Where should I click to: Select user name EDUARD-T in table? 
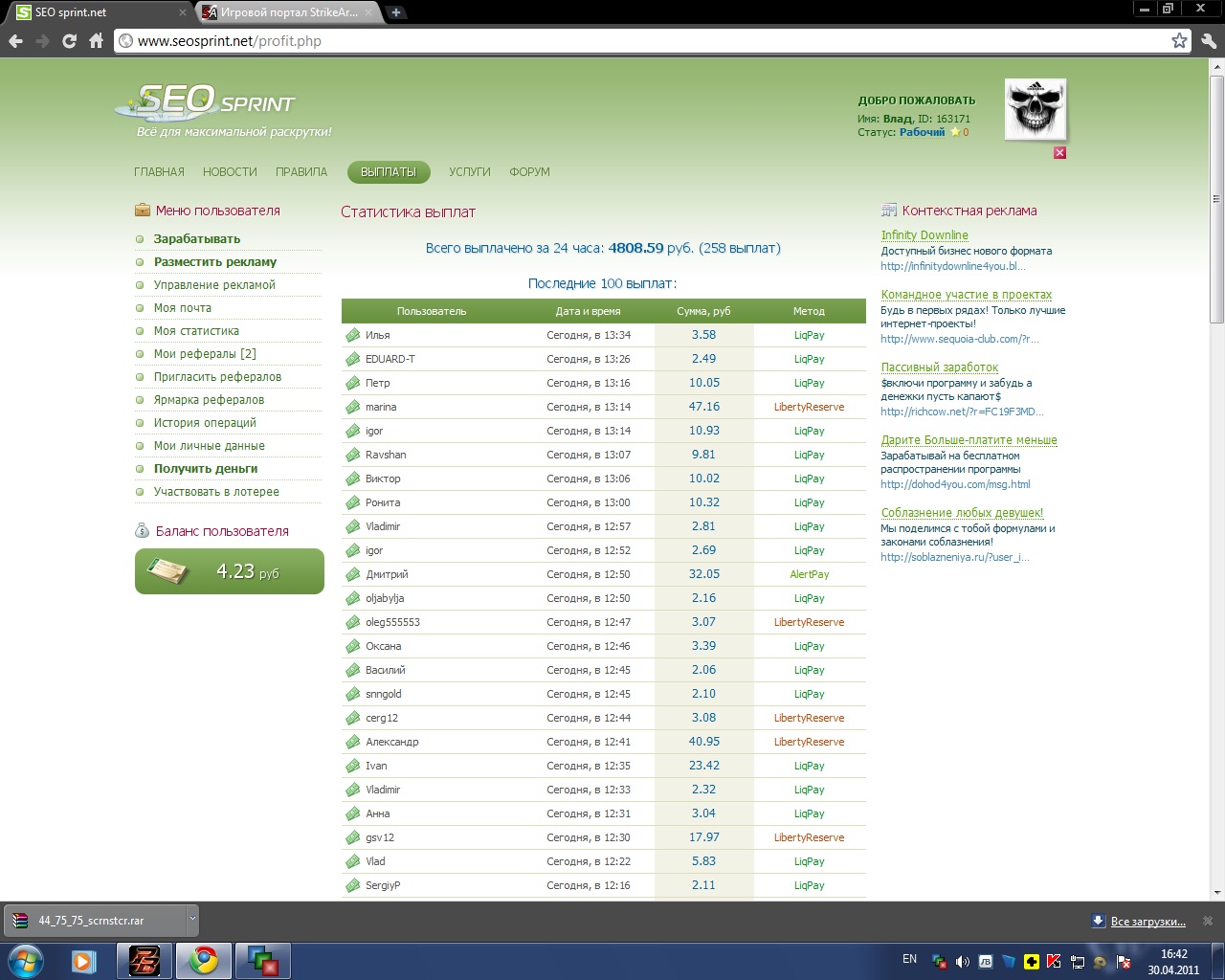tap(390, 359)
